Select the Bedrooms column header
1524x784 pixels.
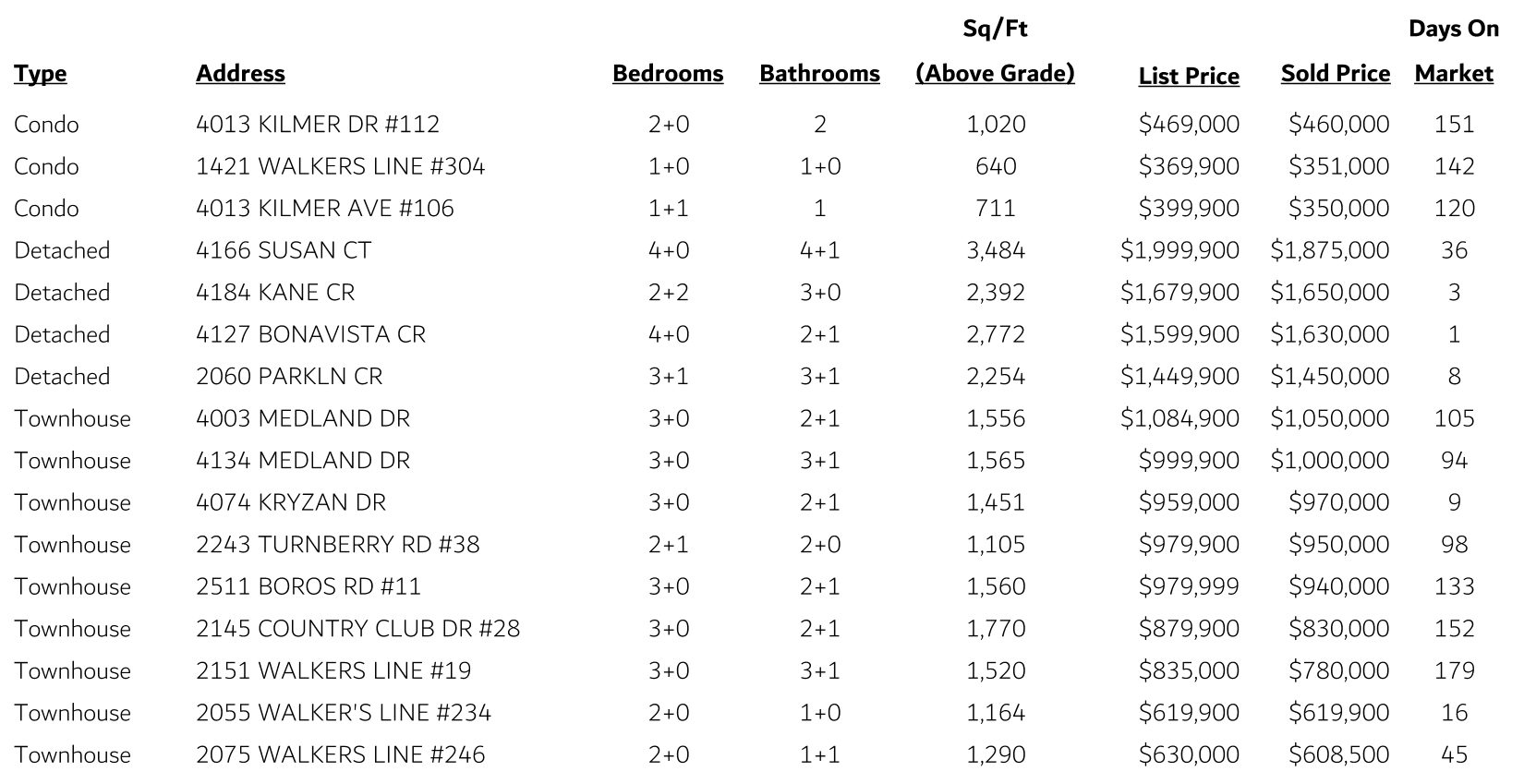click(x=668, y=74)
